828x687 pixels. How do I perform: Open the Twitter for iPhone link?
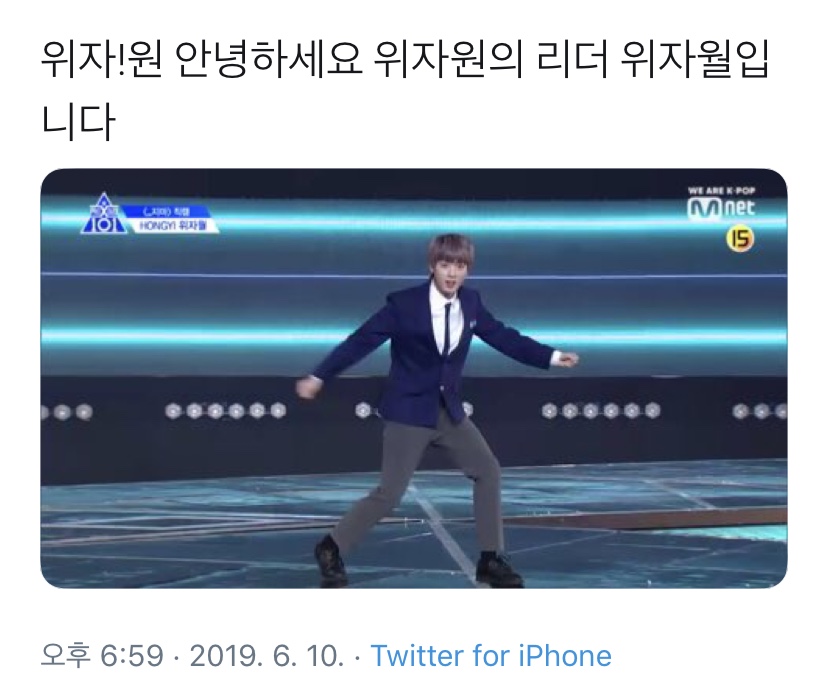[x=491, y=656]
